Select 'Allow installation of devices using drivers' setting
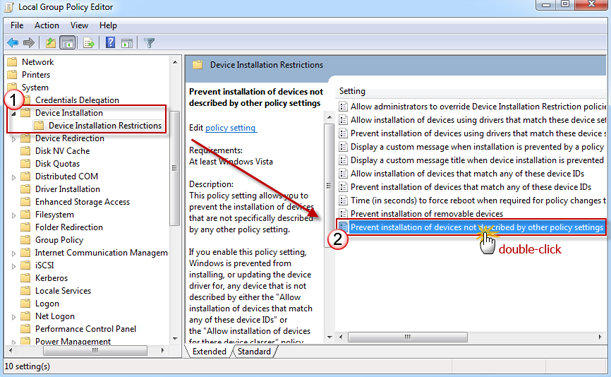 point(478,120)
